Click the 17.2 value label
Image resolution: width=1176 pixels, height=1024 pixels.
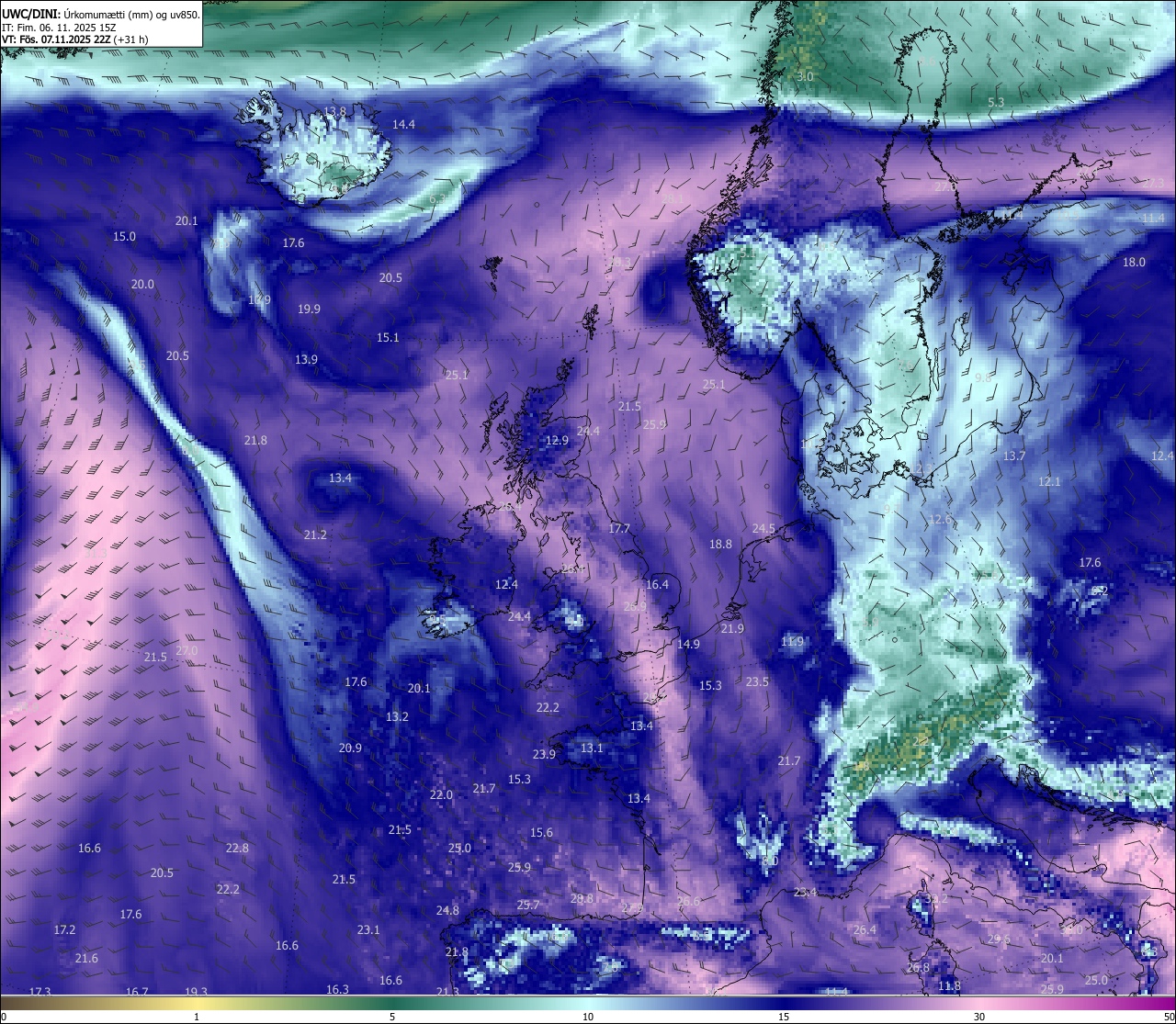pos(64,929)
